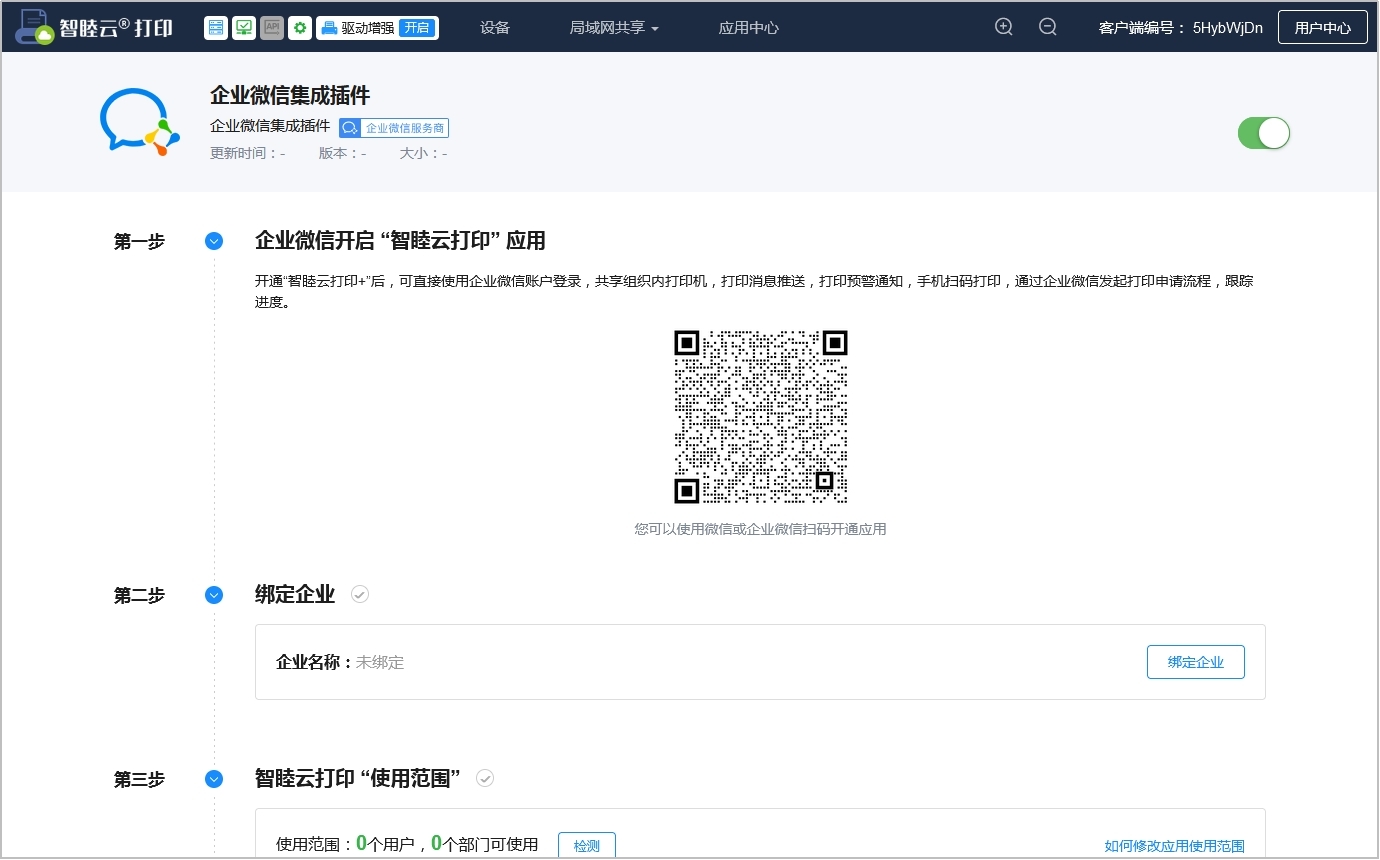Click the check icon beside 使用范围 heading

(x=485, y=778)
